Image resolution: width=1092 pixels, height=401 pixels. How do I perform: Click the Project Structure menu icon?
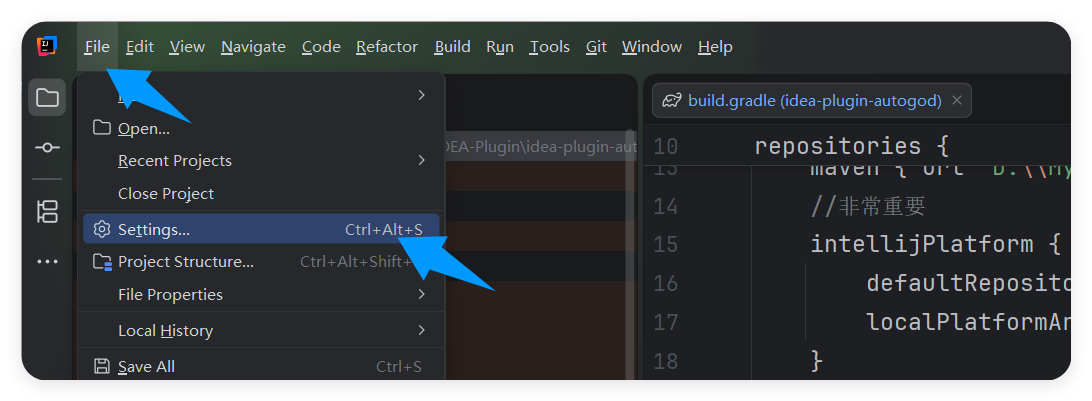point(101,262)
